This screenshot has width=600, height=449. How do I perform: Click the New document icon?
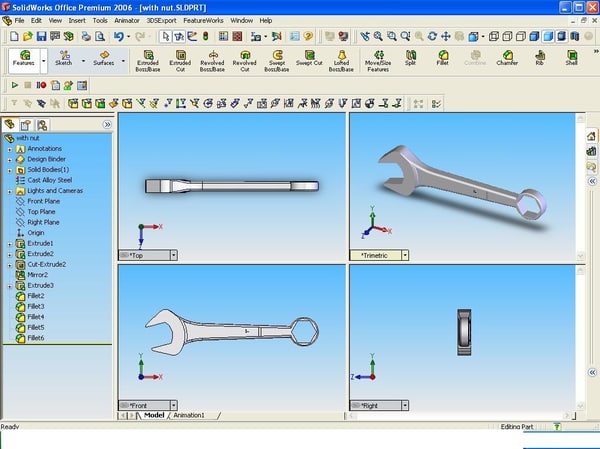click(14, 36)
